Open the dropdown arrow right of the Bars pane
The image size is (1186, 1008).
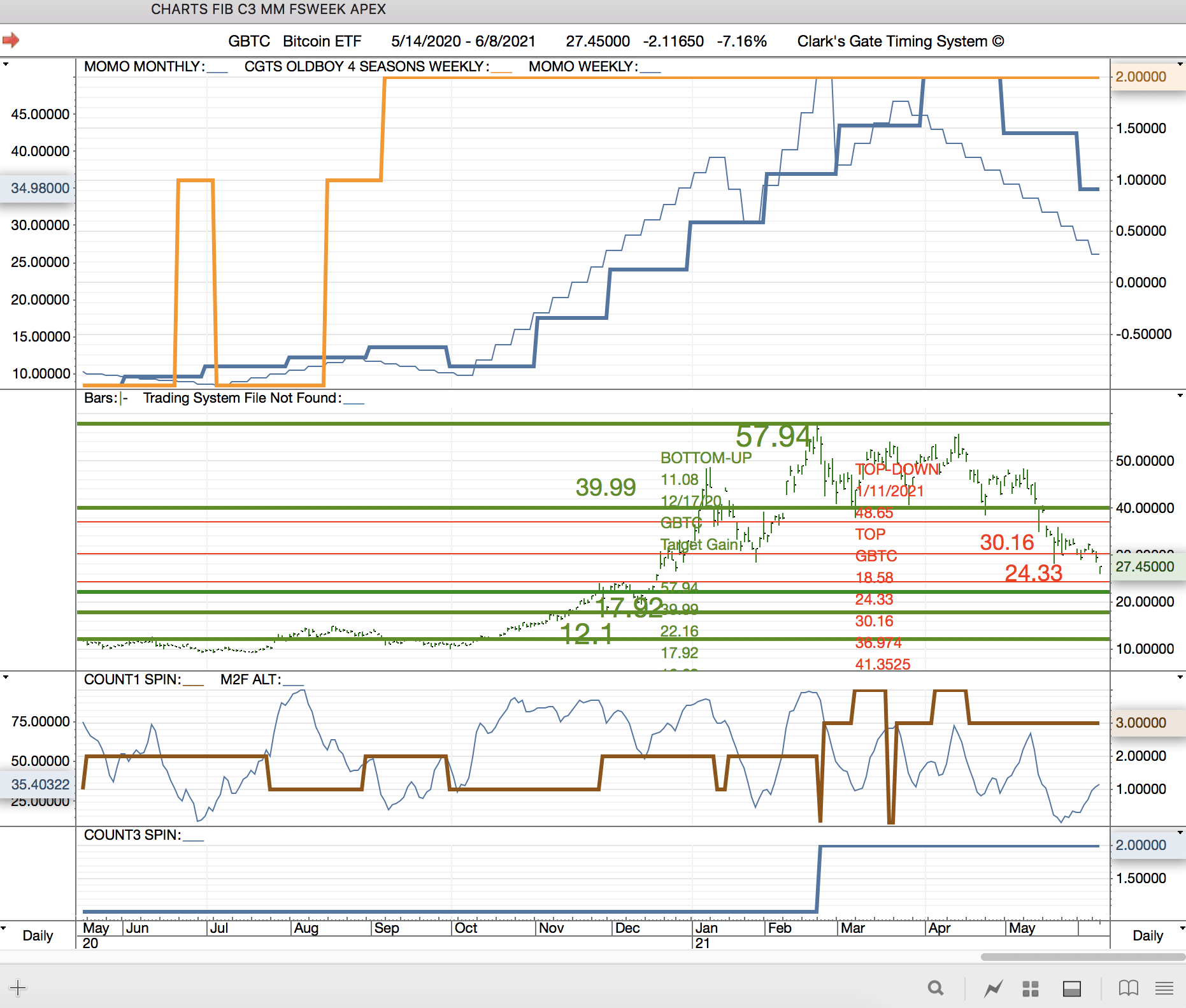point(1180,396)
